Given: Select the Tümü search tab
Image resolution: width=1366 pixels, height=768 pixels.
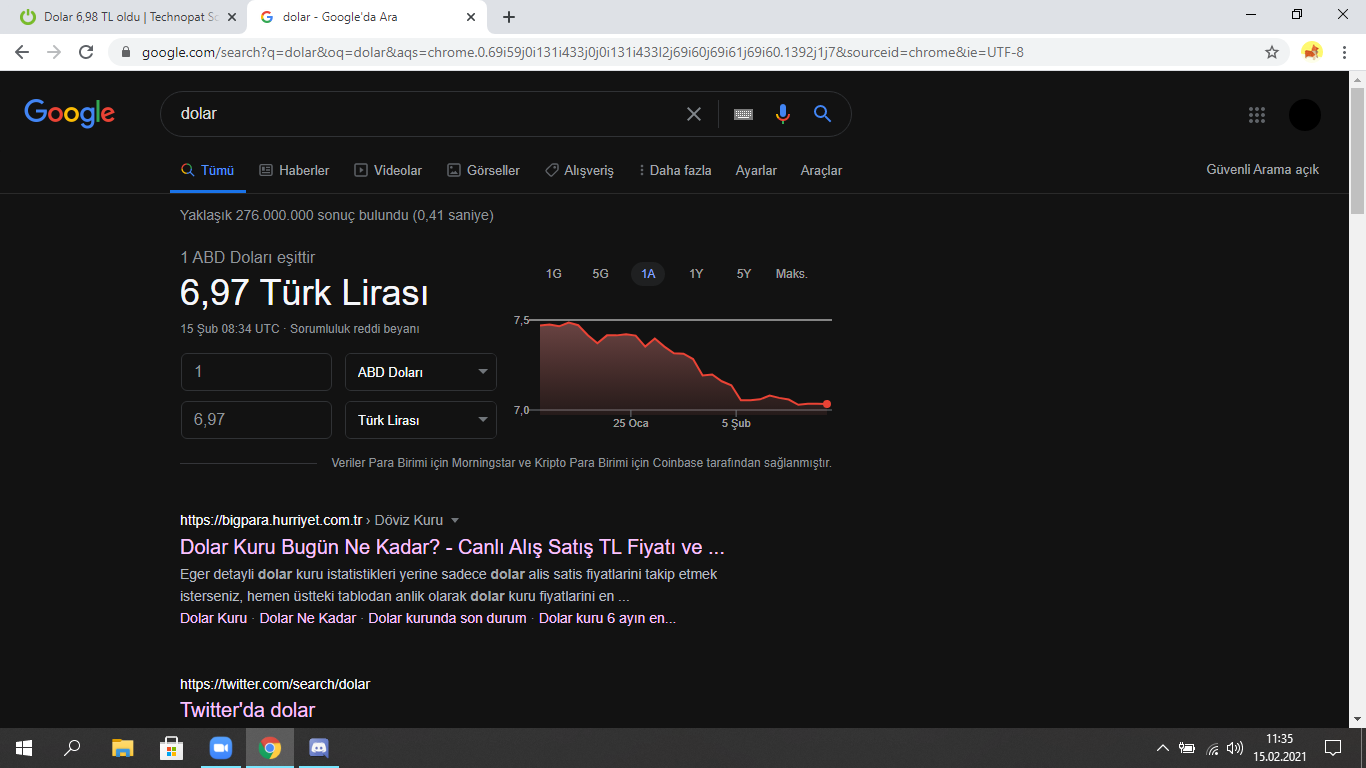Looking at the screenshot, I should coord(208,171).
